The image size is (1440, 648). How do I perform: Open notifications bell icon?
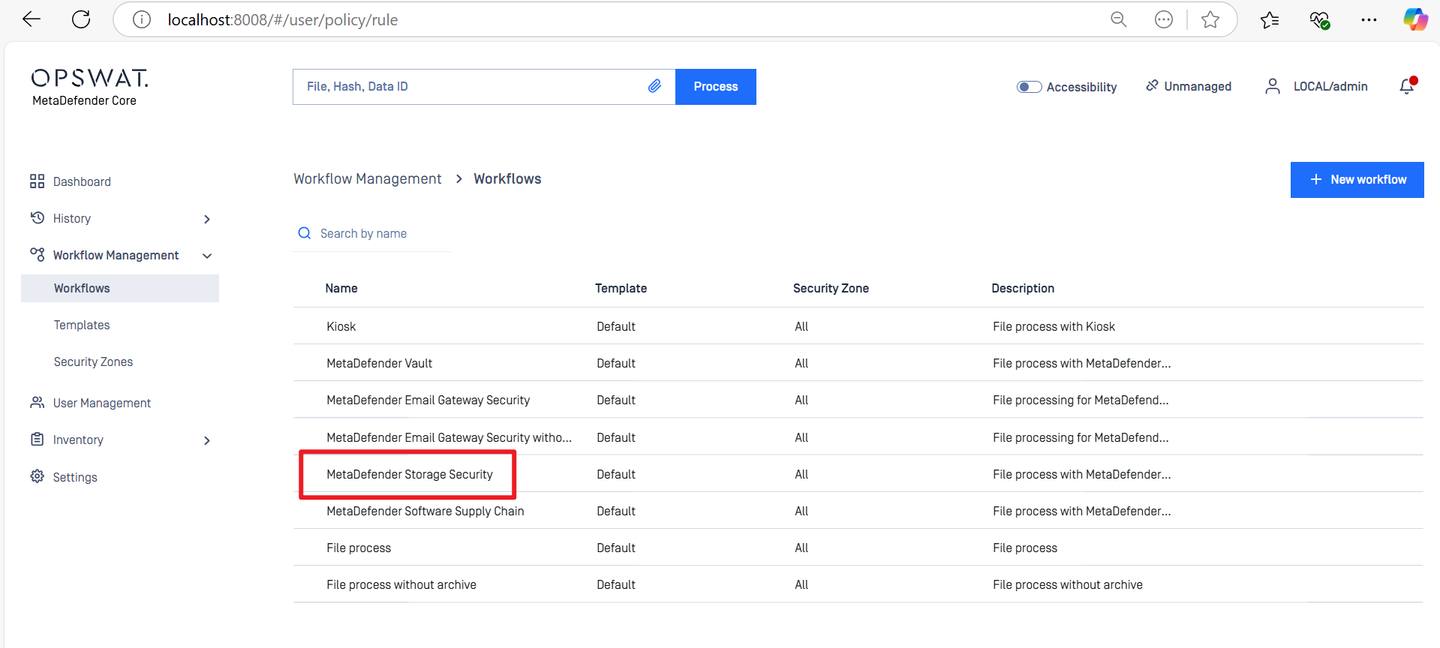(x=1407, y=86)
